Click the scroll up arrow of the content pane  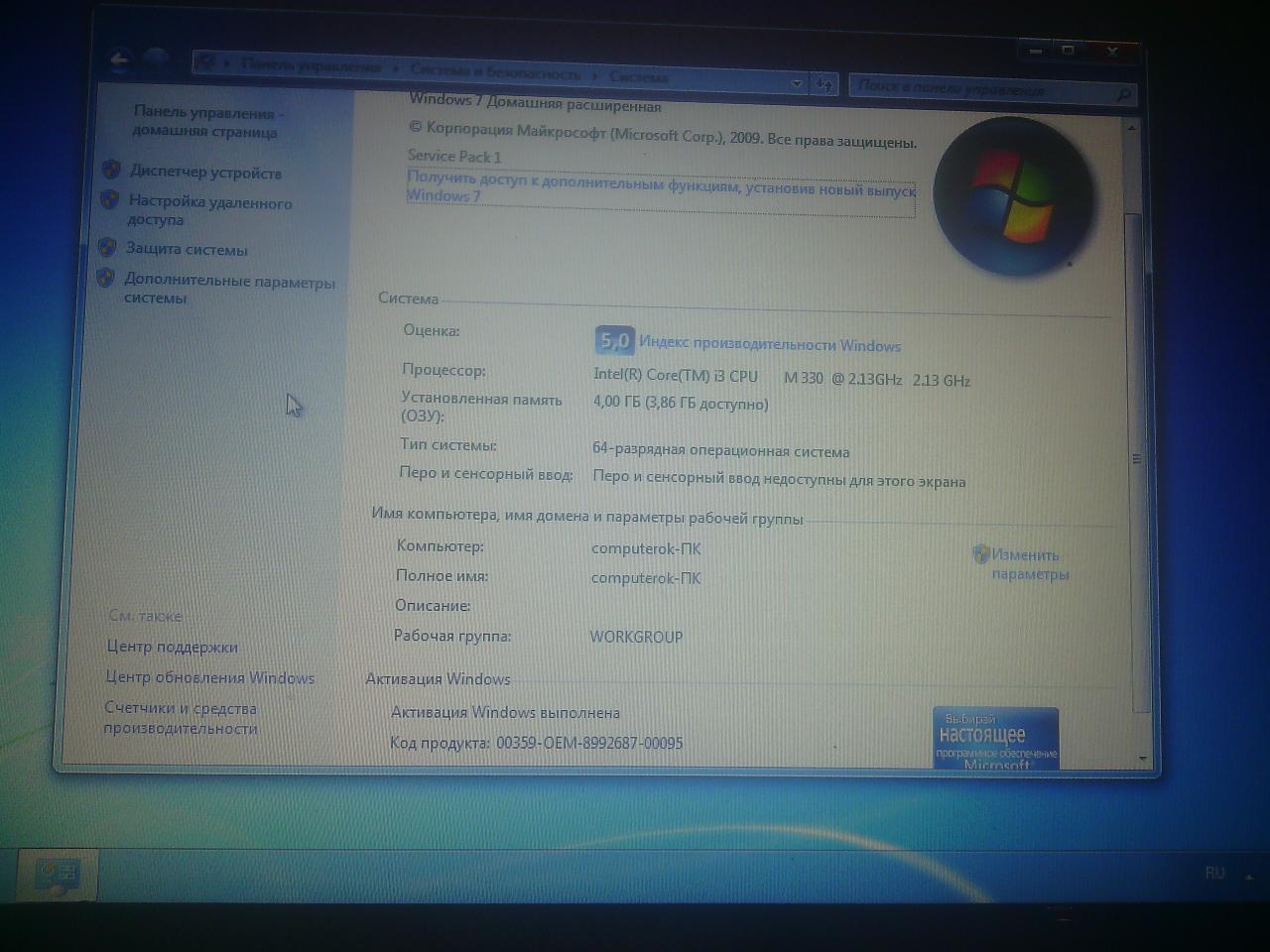(x=1131, y=127)
